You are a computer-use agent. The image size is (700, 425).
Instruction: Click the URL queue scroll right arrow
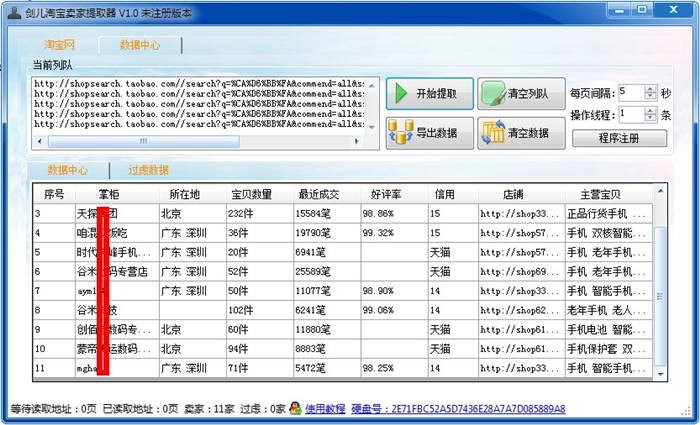(x=357, y=141)
